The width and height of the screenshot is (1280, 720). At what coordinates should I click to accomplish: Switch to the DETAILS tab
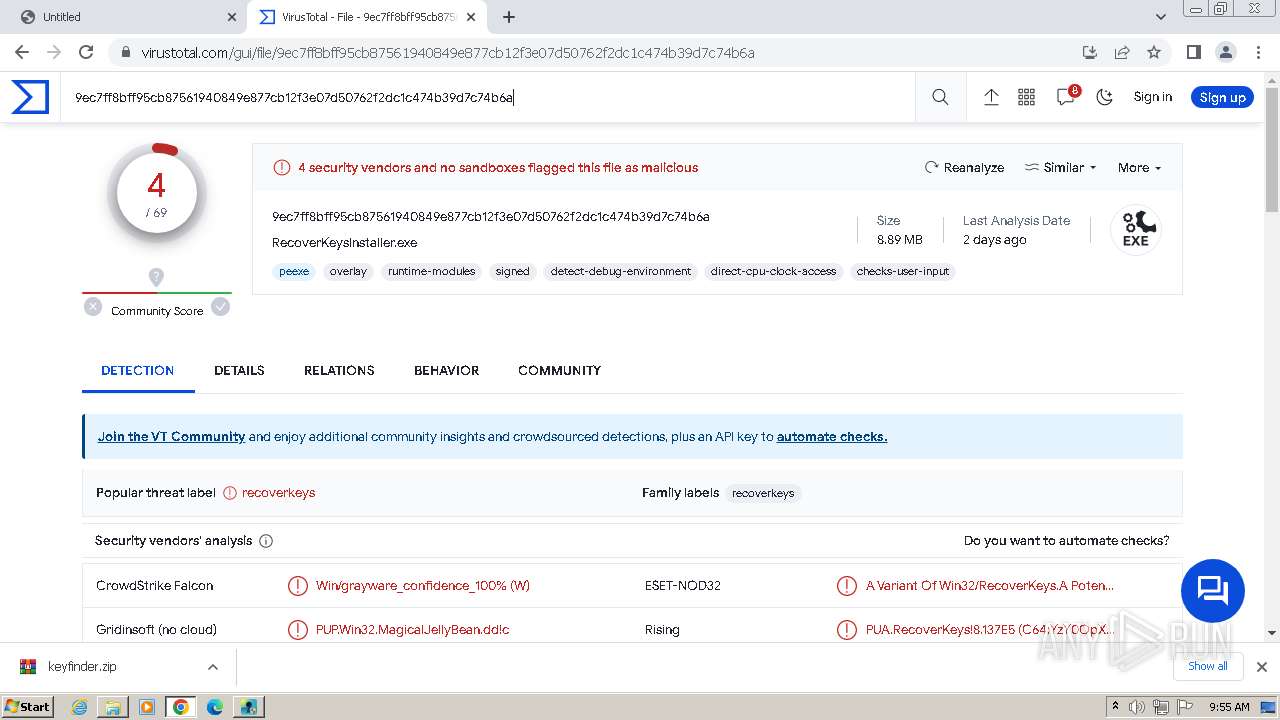coord(239,370)
